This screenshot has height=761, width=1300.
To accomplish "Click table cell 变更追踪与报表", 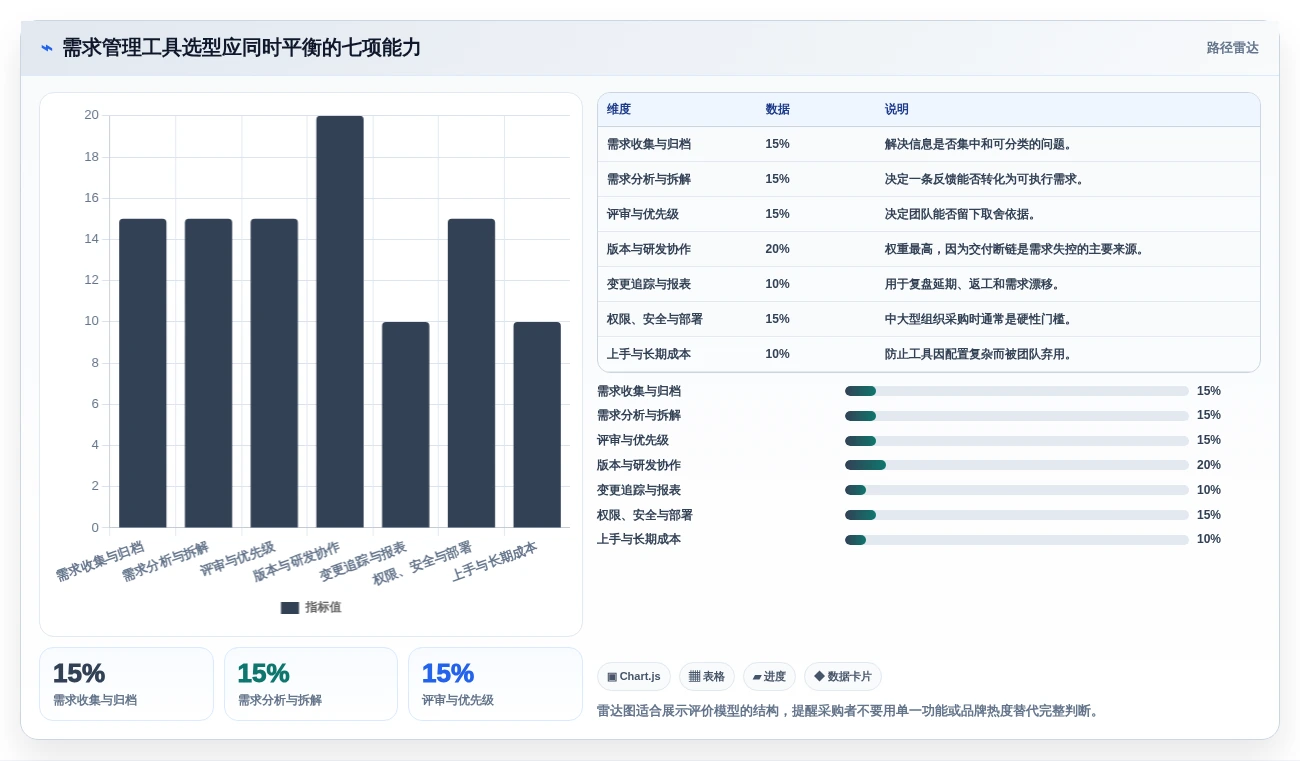I will [x=649, y=284].
